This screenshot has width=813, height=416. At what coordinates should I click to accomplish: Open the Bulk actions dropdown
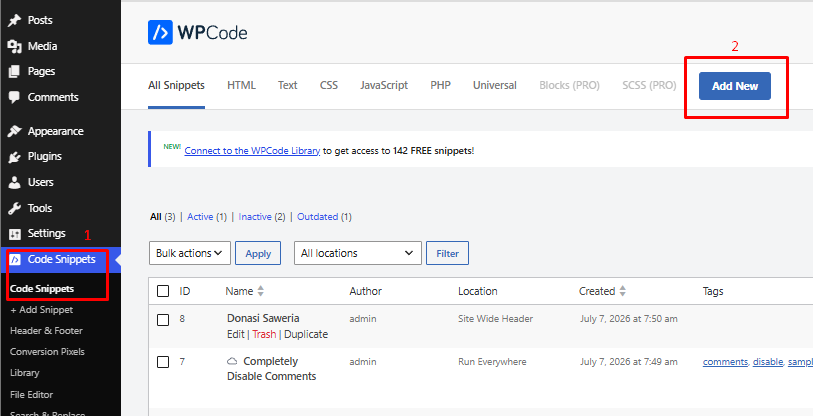[x=190, y=253]
